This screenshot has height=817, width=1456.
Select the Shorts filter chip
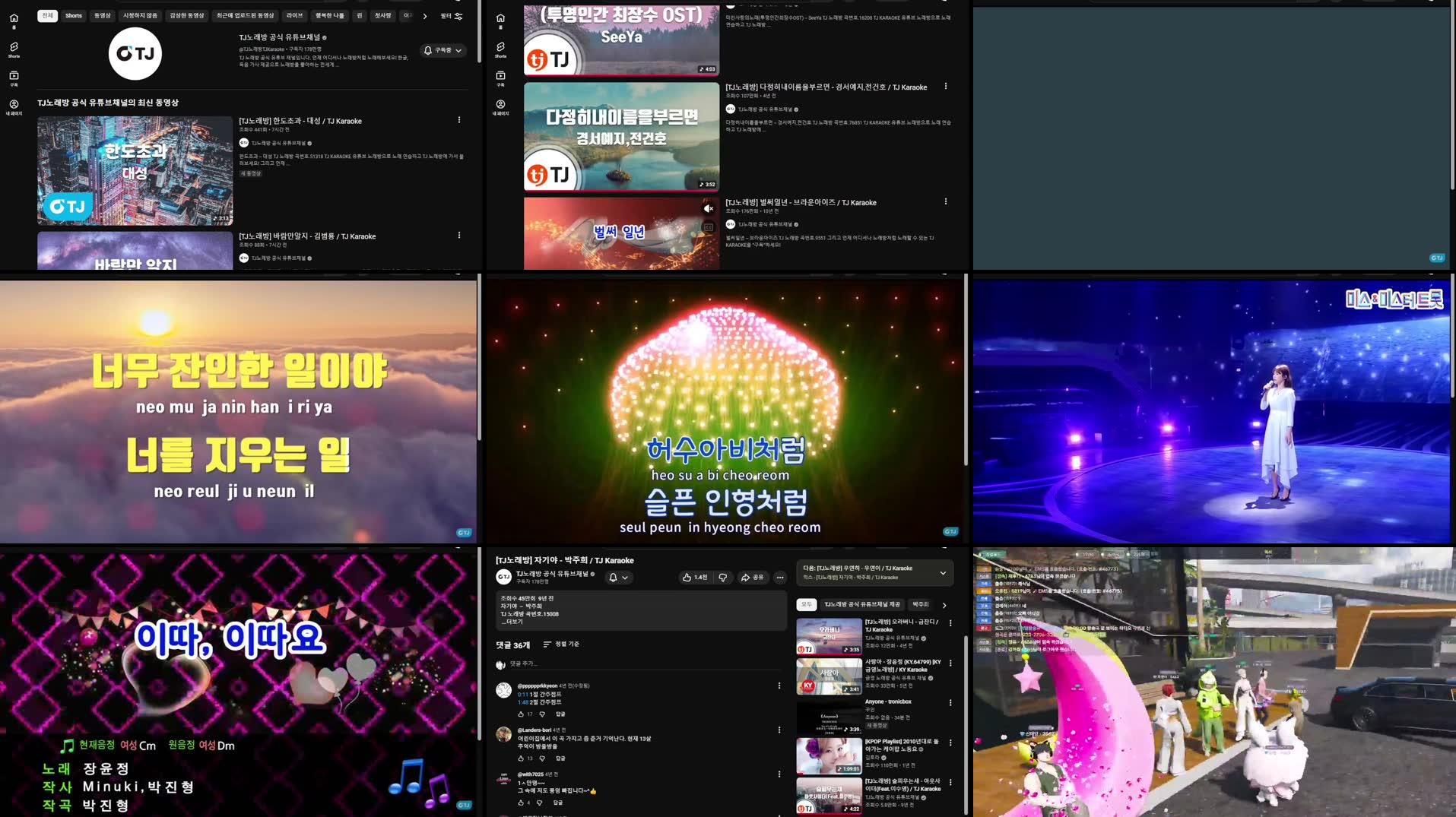(x=73, y=15)
